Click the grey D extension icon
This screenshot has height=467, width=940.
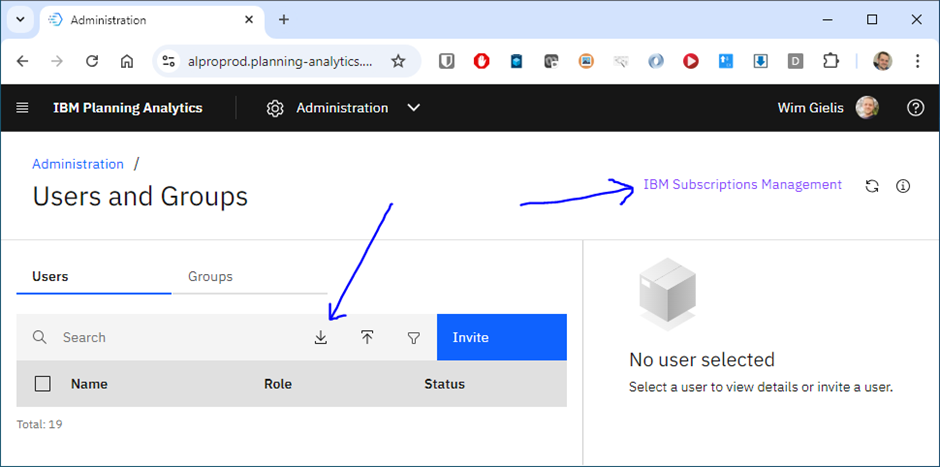click(x=796, y=61)
